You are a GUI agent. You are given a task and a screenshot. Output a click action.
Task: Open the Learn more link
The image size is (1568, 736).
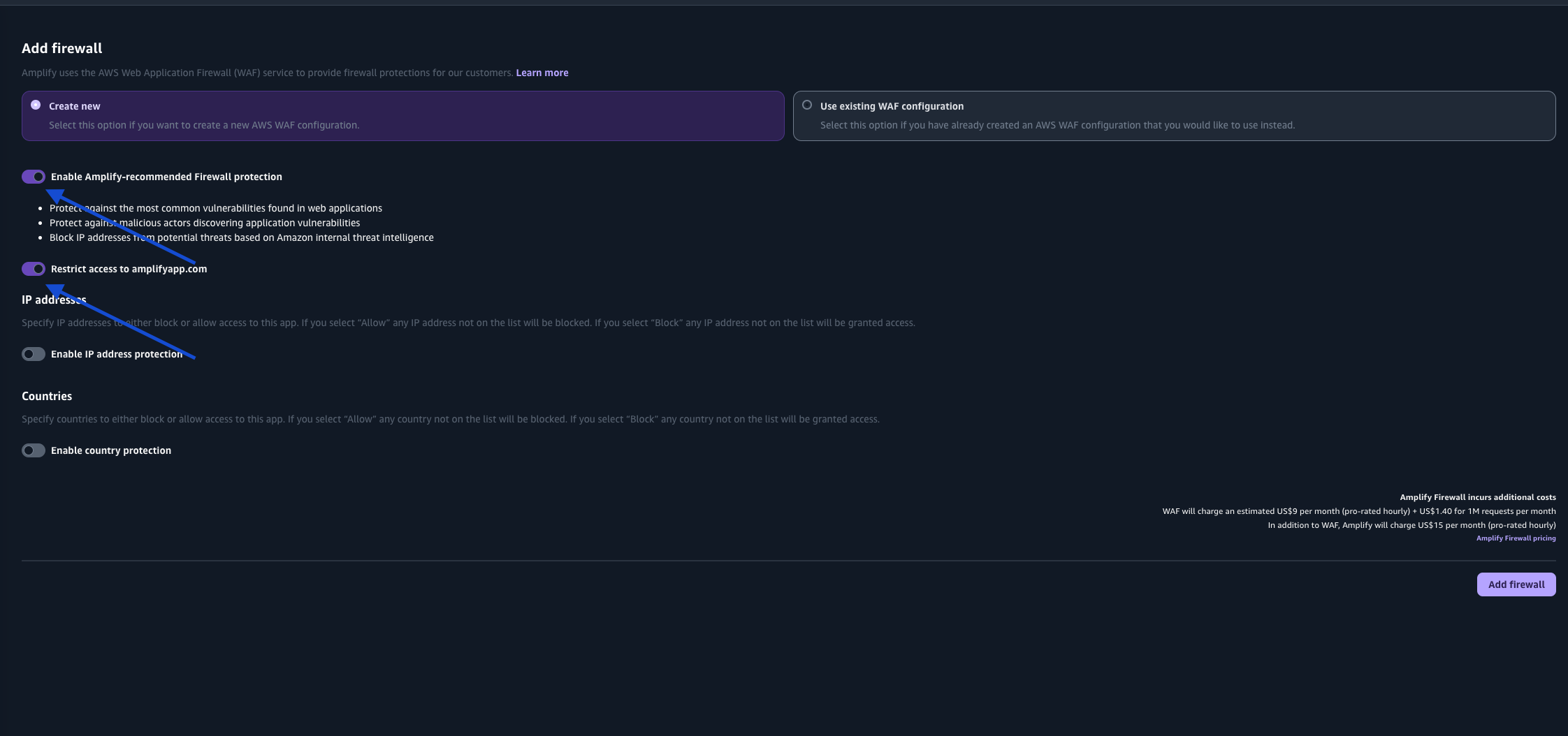click(542, 73)
